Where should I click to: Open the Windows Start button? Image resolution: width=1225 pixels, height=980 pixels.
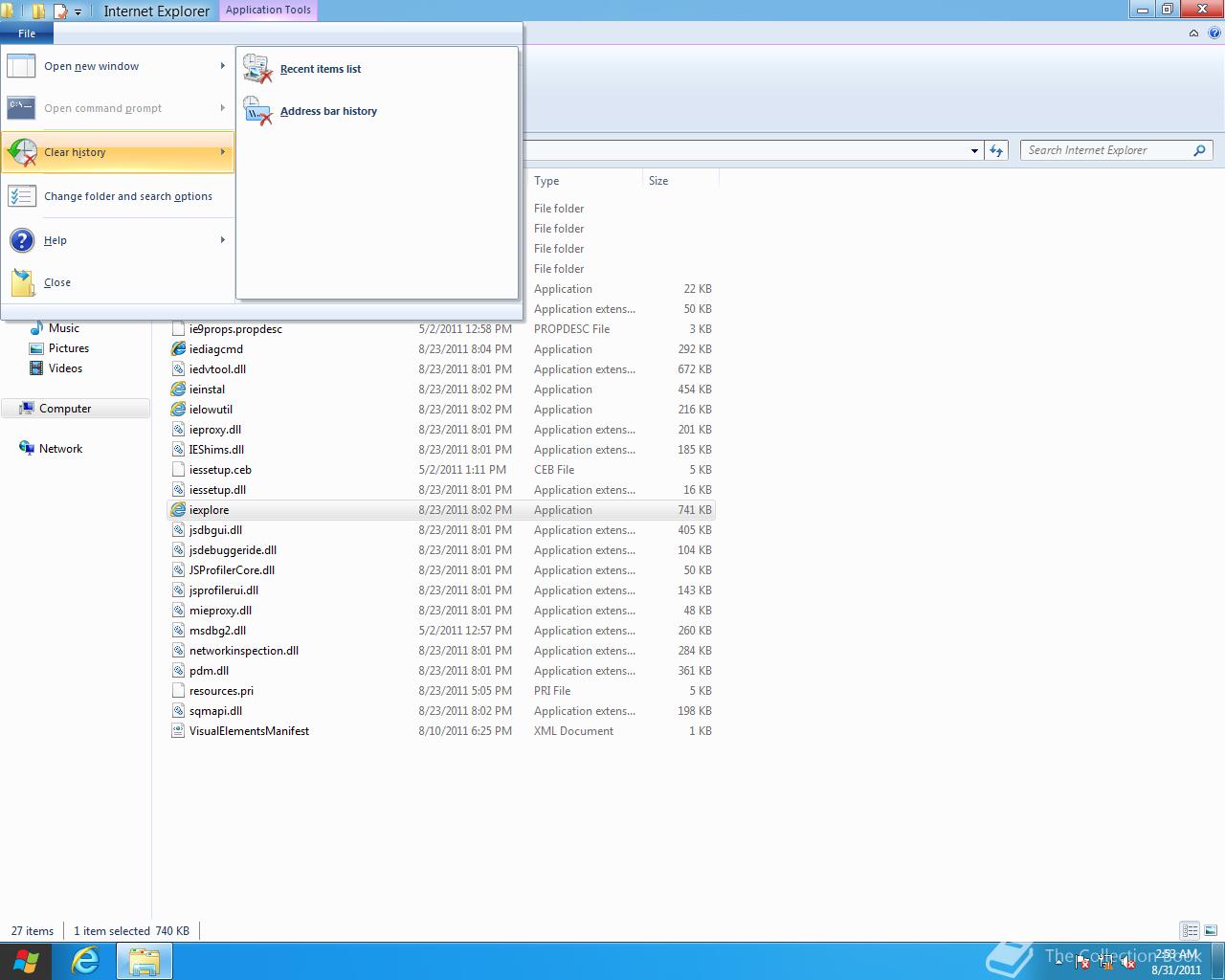click(x=26, y=961)
